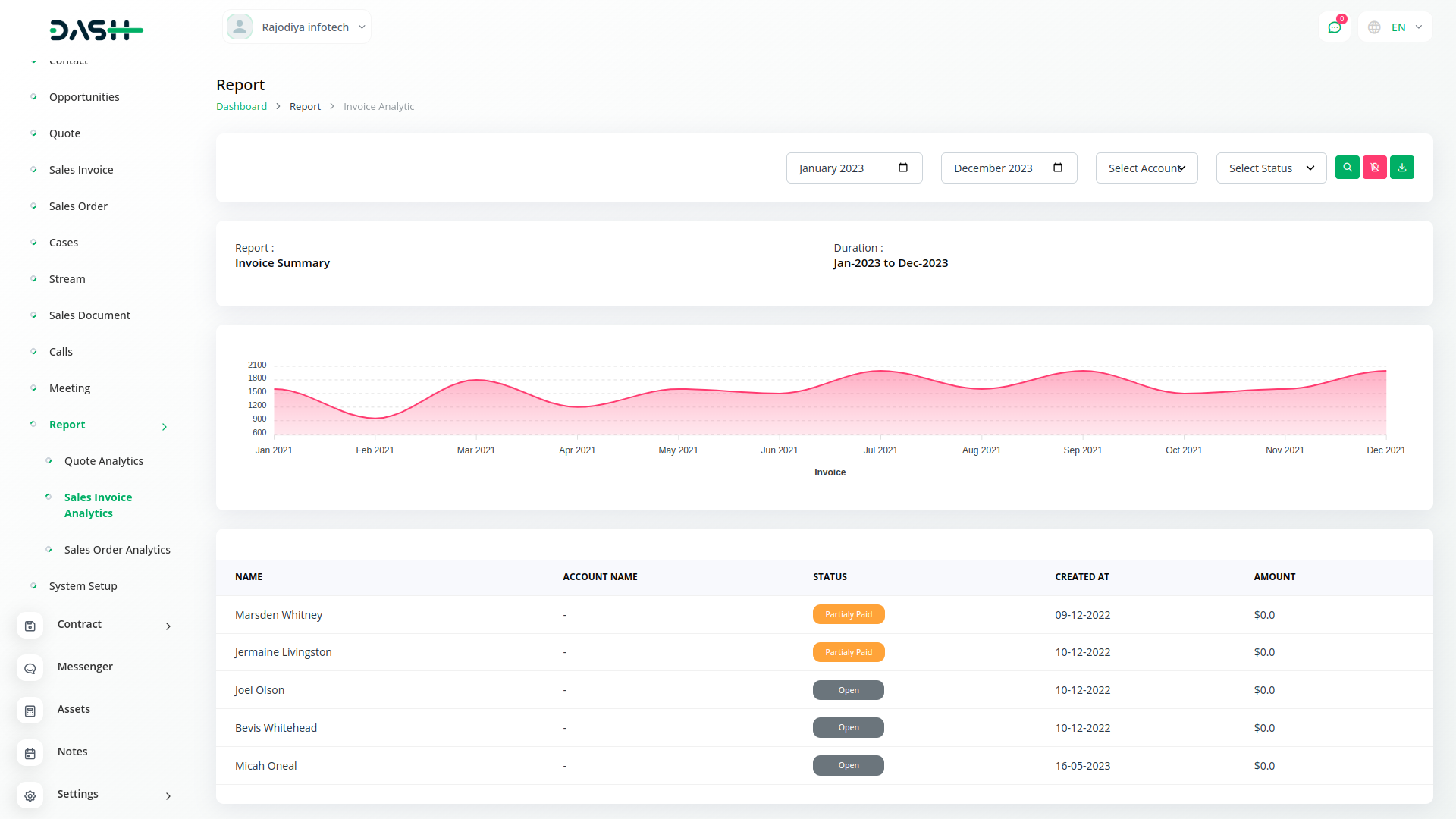
Task: Open Messenger via its speech bubble icon
Action: click(x=30, y=668)
